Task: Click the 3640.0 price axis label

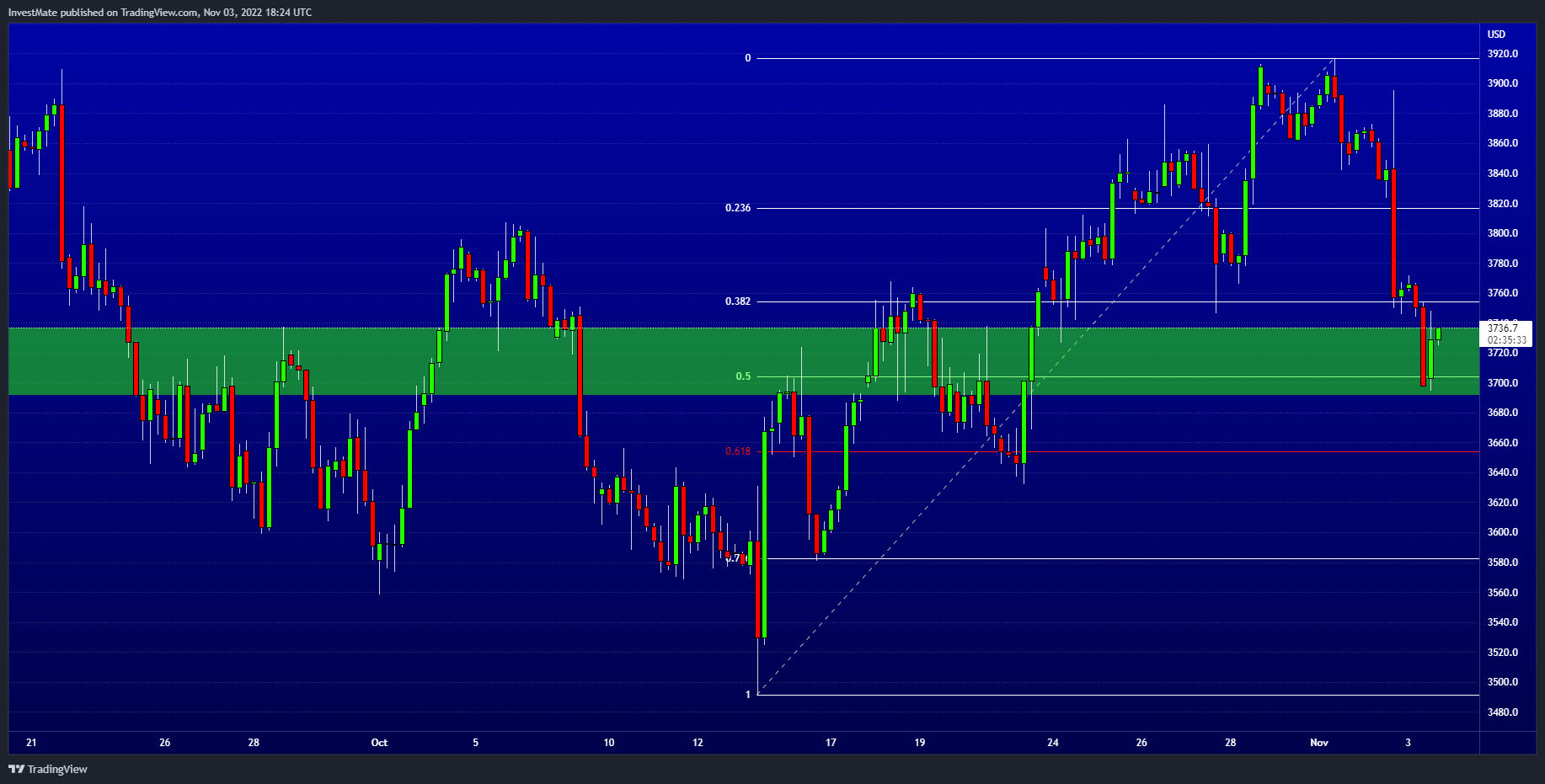Action: [x=1503, y=472]
